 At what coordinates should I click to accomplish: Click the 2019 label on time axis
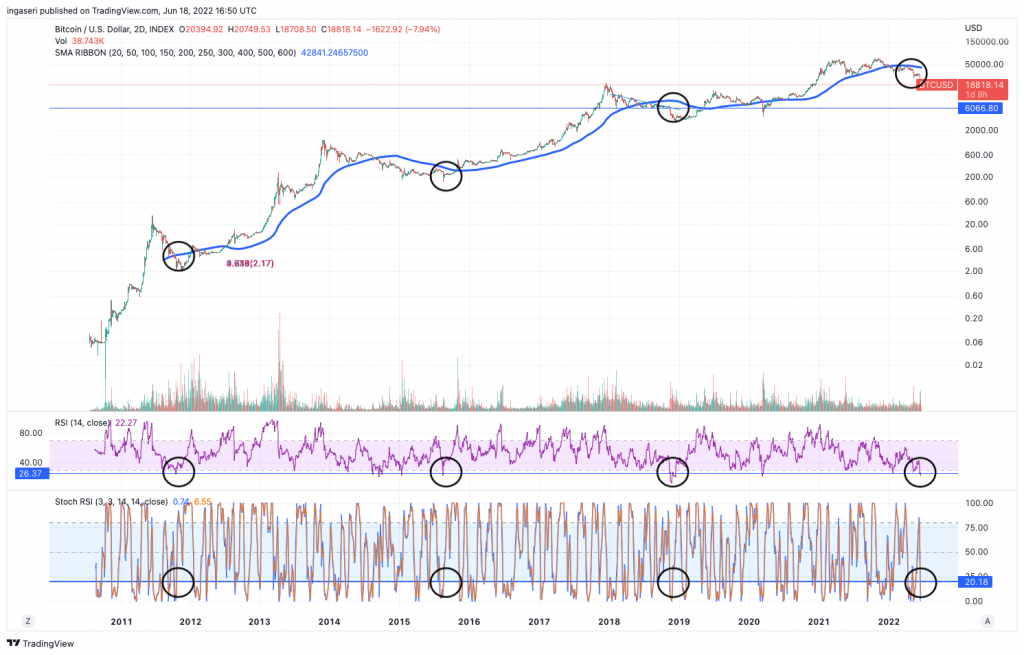click(x=679, y=622)
